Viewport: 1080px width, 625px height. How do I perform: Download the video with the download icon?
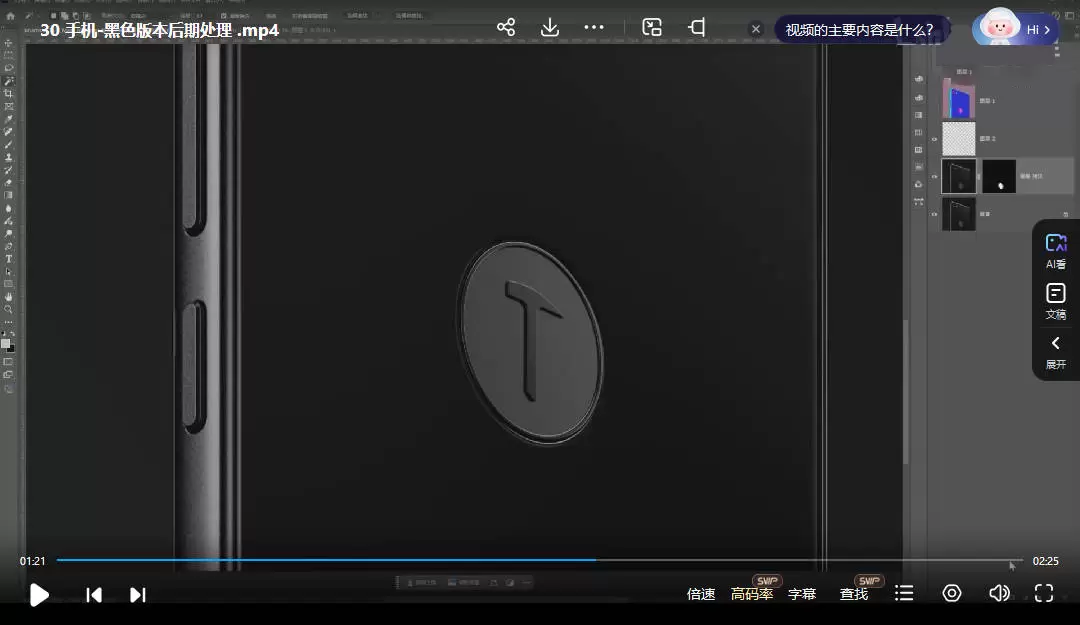(x=549, y=28)
